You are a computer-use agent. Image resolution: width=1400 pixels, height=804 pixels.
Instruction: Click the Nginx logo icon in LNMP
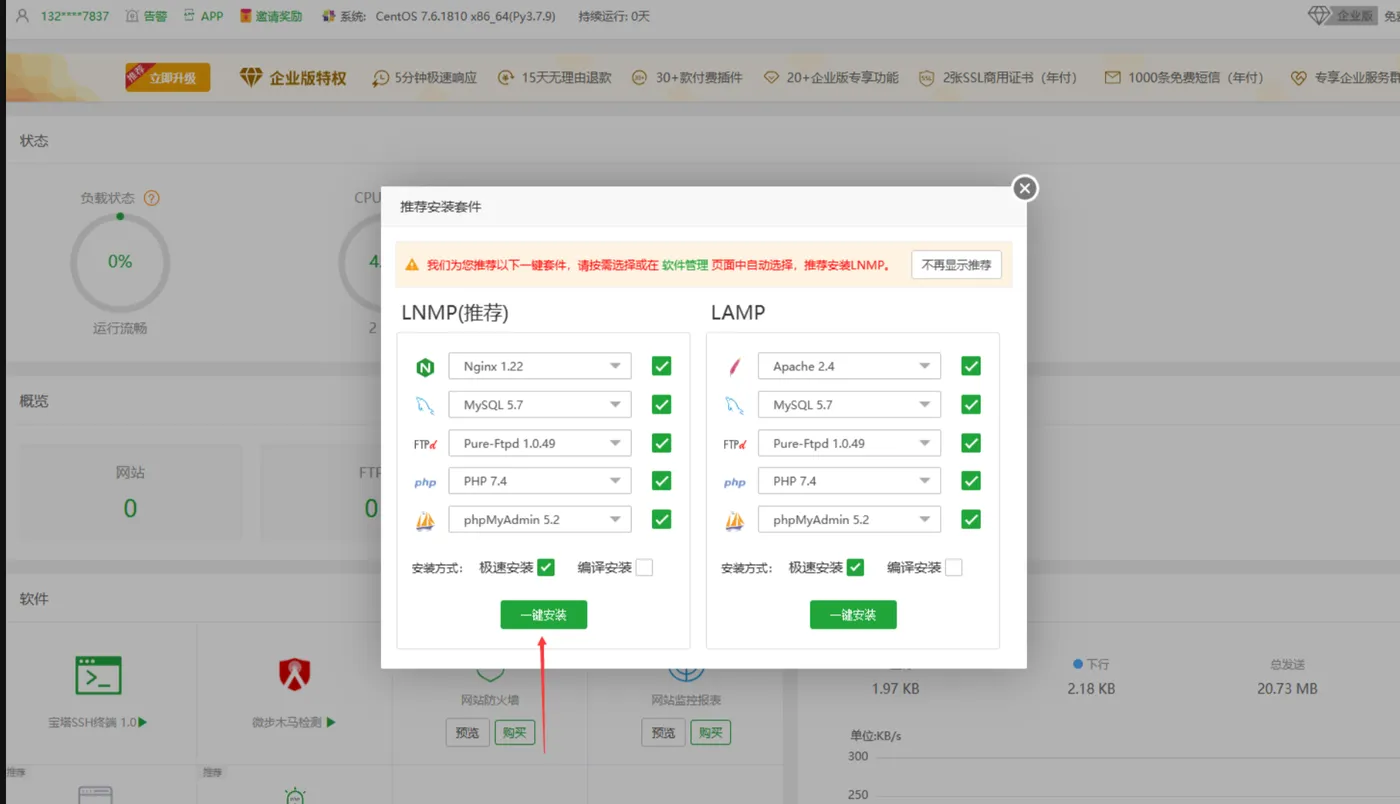tap(425, 367)
